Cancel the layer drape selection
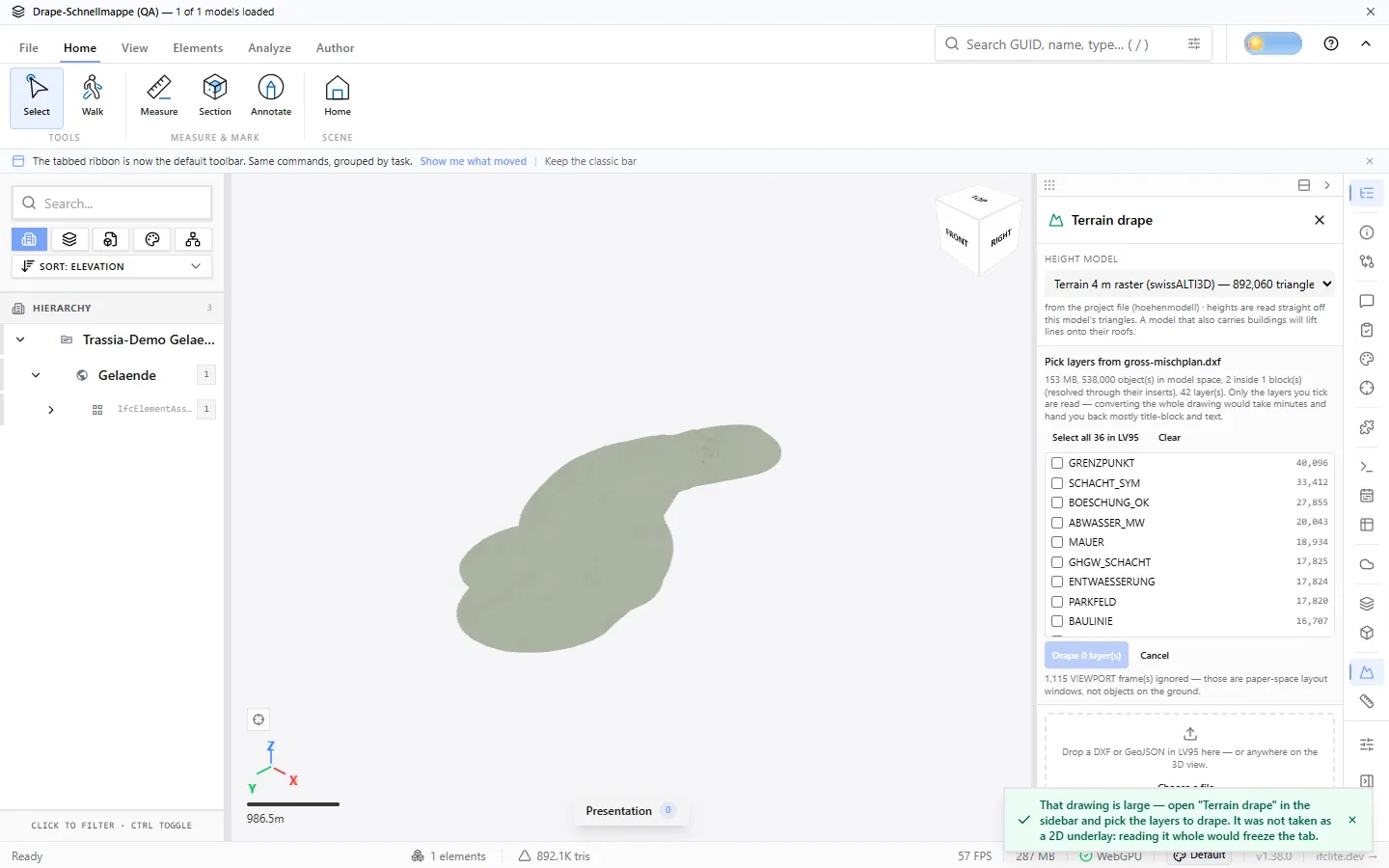1389x868 pixels. [x=1155, y=656]
